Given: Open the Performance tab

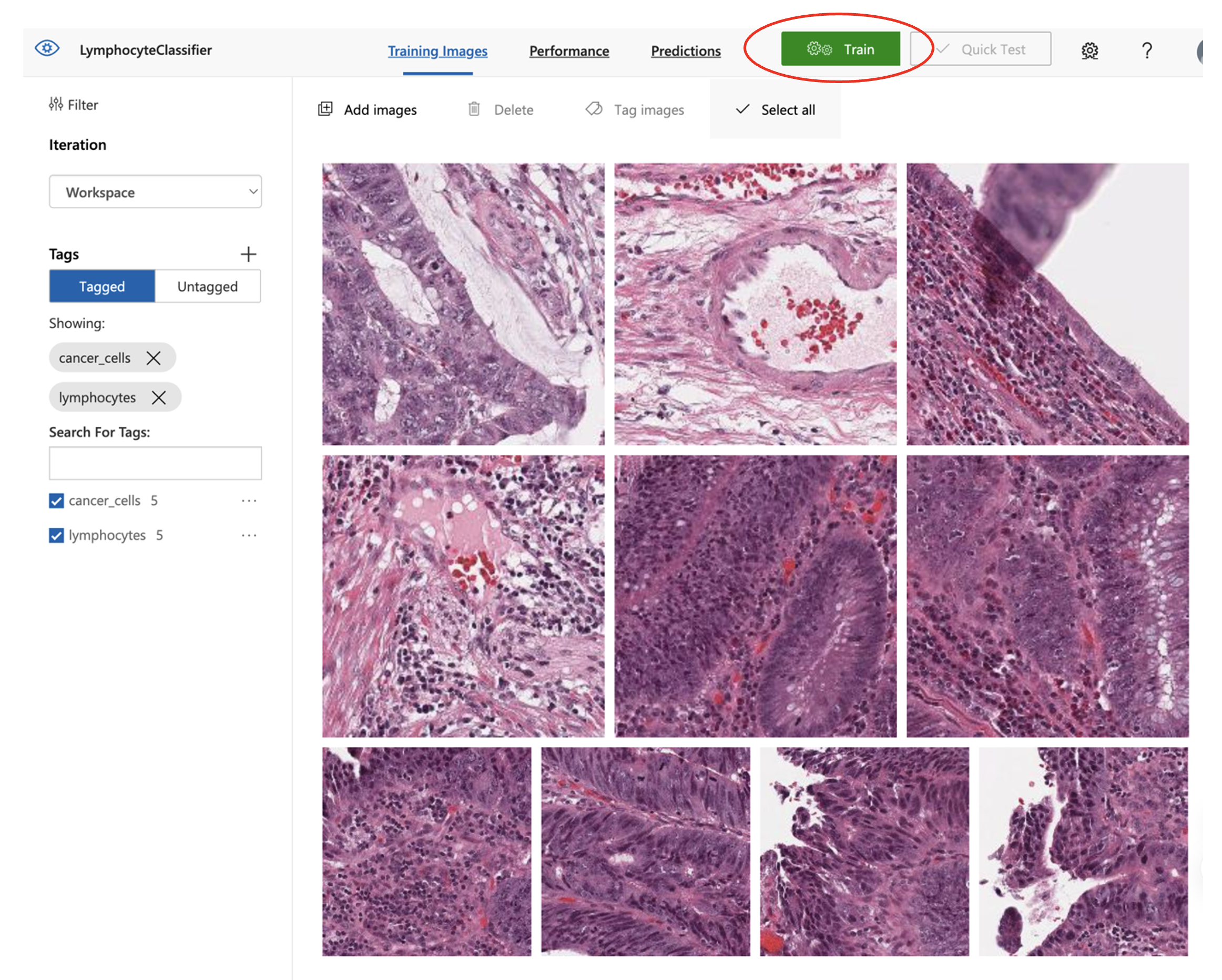Looking at the screenshot, I should 569,51.
